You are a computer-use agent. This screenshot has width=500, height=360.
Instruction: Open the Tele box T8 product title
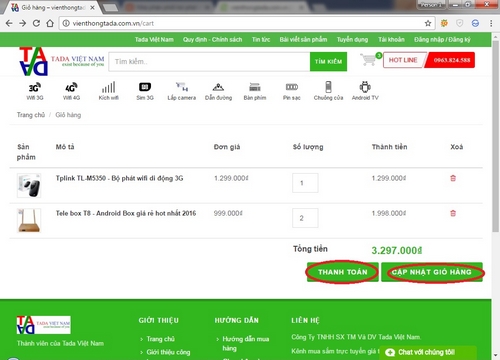pyautogui.click(x=126, y=213)
